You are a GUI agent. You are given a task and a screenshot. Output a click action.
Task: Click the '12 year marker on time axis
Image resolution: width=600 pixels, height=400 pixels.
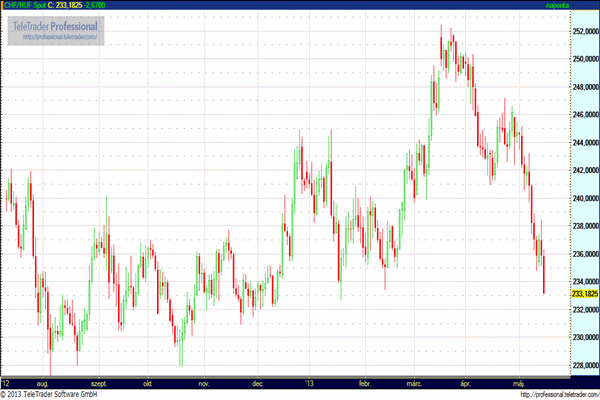tap(6, 382)
